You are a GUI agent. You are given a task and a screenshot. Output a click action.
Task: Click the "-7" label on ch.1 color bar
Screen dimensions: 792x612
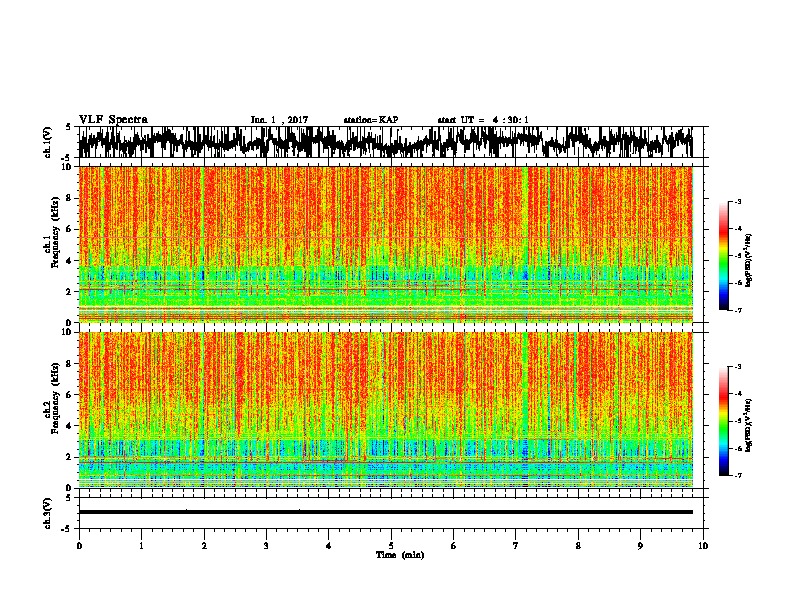coord(738,310)
